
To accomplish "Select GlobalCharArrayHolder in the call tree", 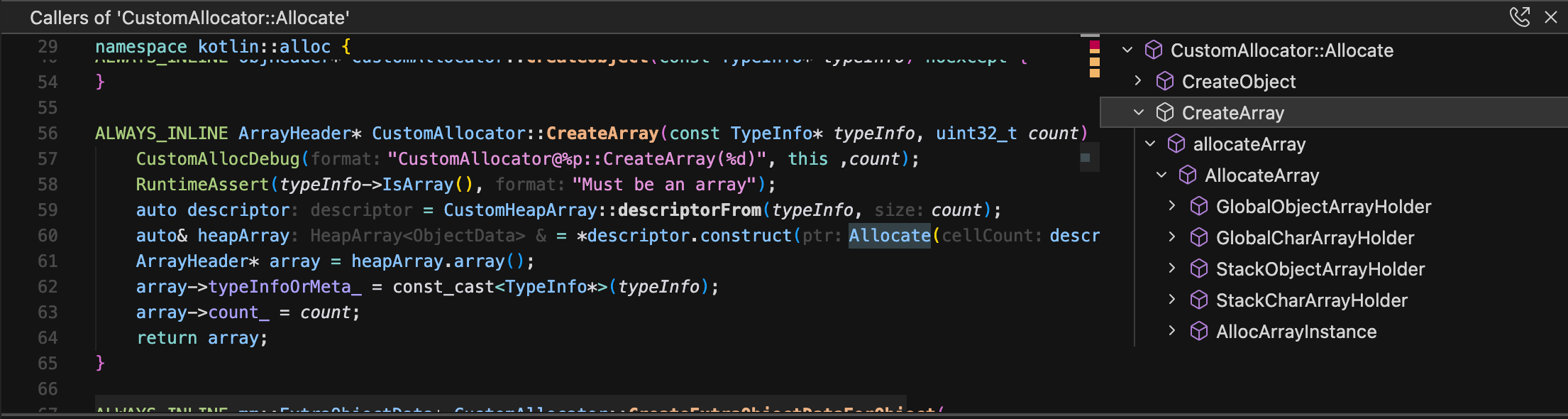I will pos(1315,238).
